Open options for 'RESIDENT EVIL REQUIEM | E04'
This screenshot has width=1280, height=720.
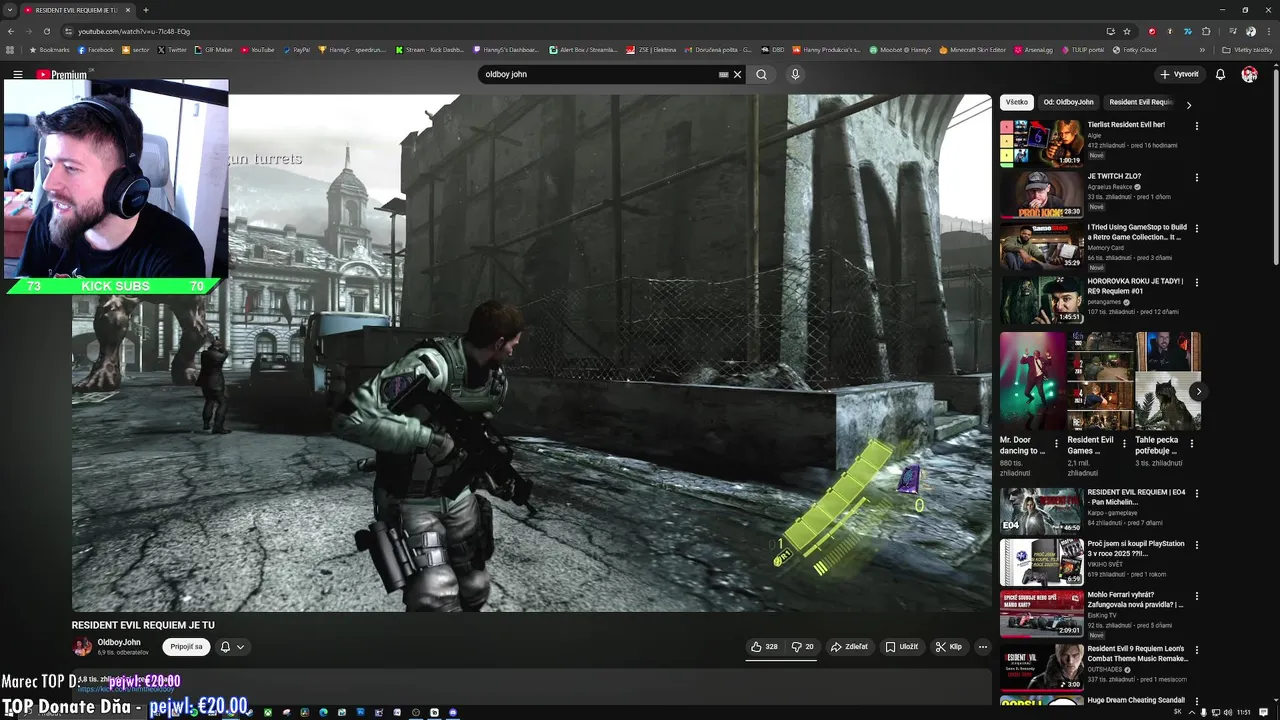[1196, 493]
